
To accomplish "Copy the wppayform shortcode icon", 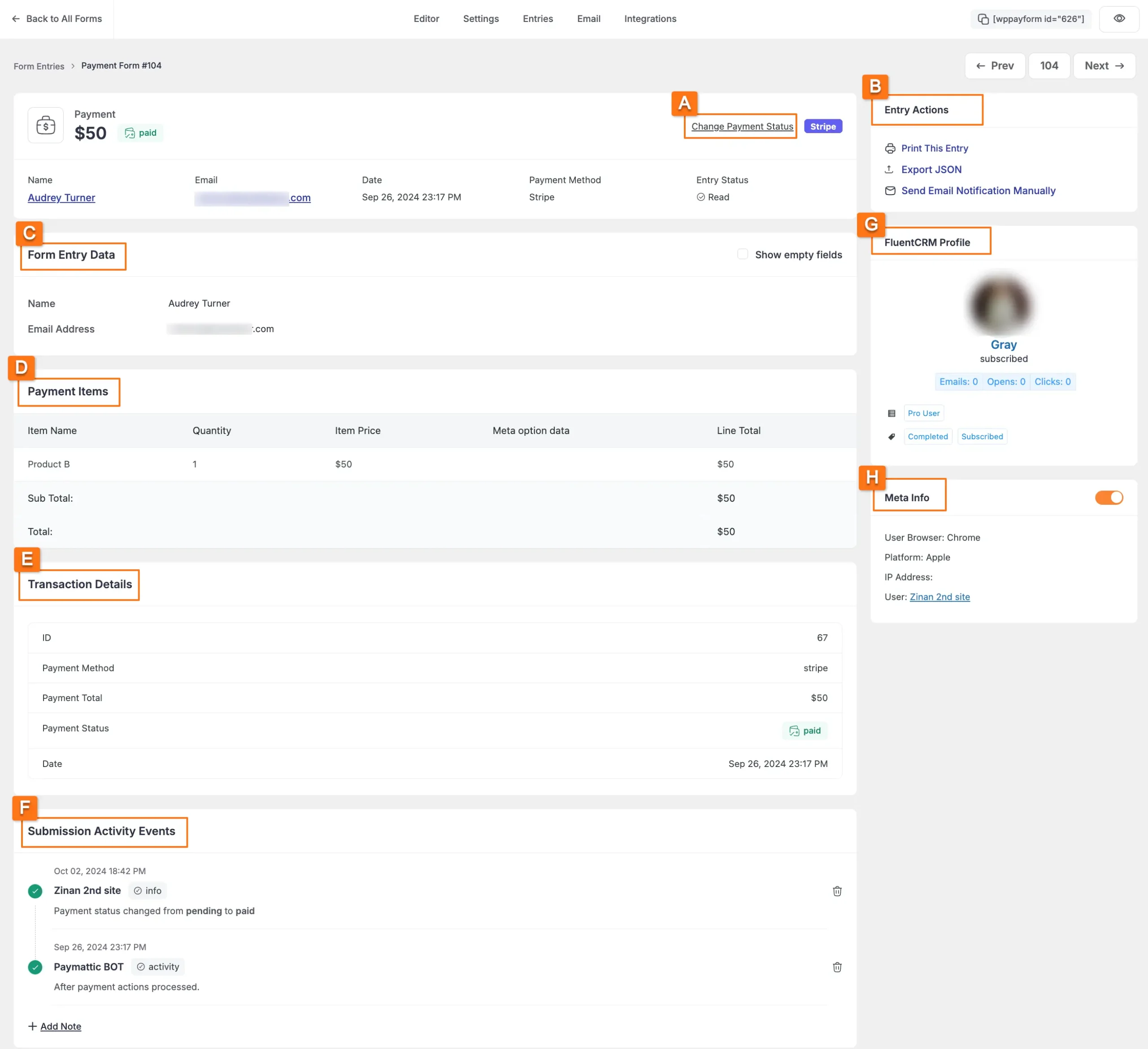I will coord(983,19).
